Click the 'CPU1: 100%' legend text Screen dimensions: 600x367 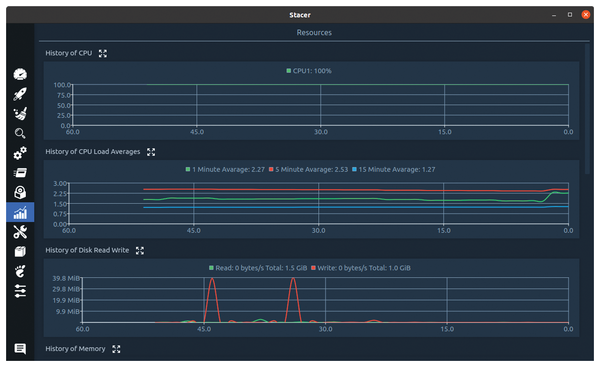tap(312, 71)
